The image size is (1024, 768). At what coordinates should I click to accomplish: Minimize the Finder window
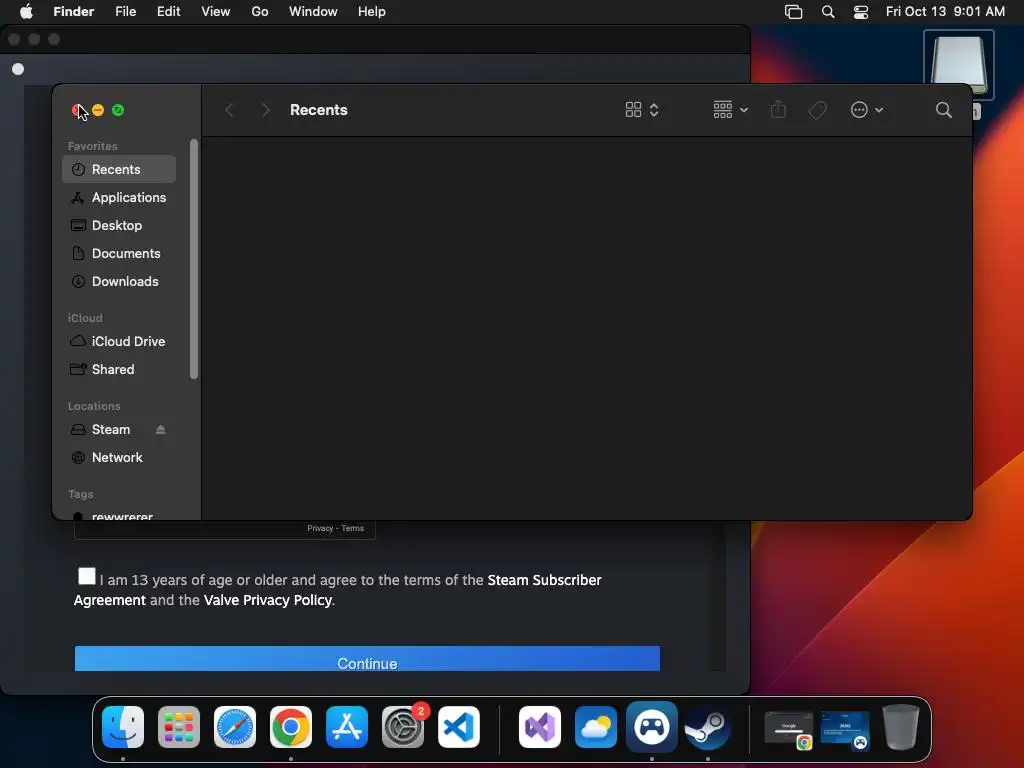(98, 110)
